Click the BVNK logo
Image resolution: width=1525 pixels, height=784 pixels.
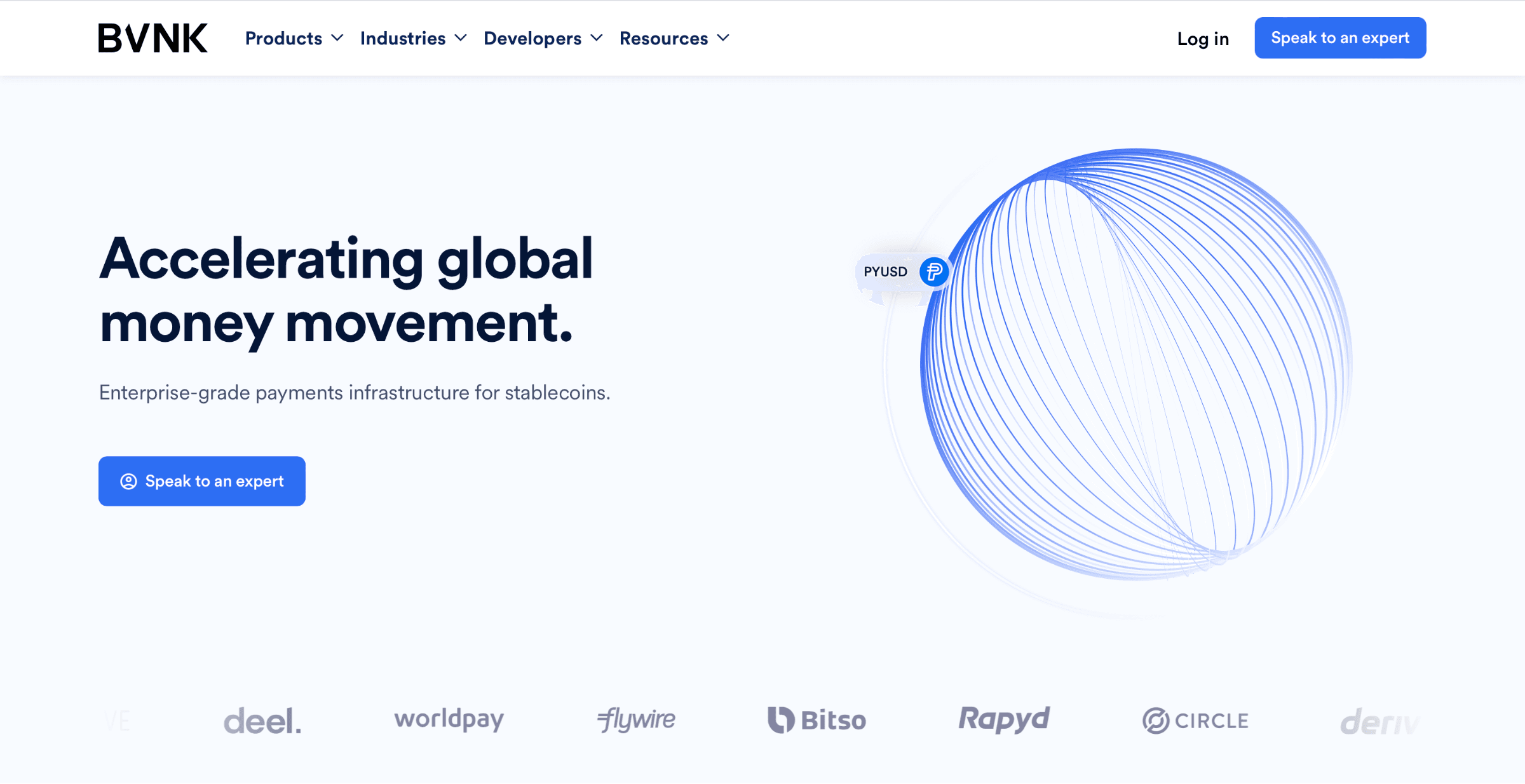point(152,38)
